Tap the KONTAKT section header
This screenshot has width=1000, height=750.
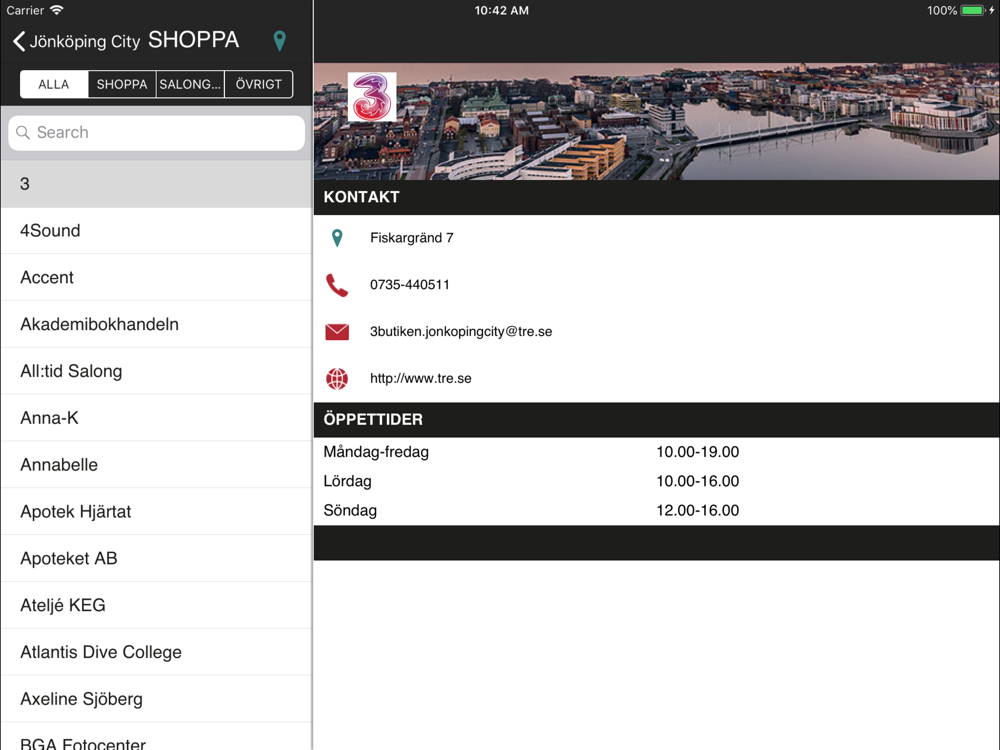click(x=657, y=197)
